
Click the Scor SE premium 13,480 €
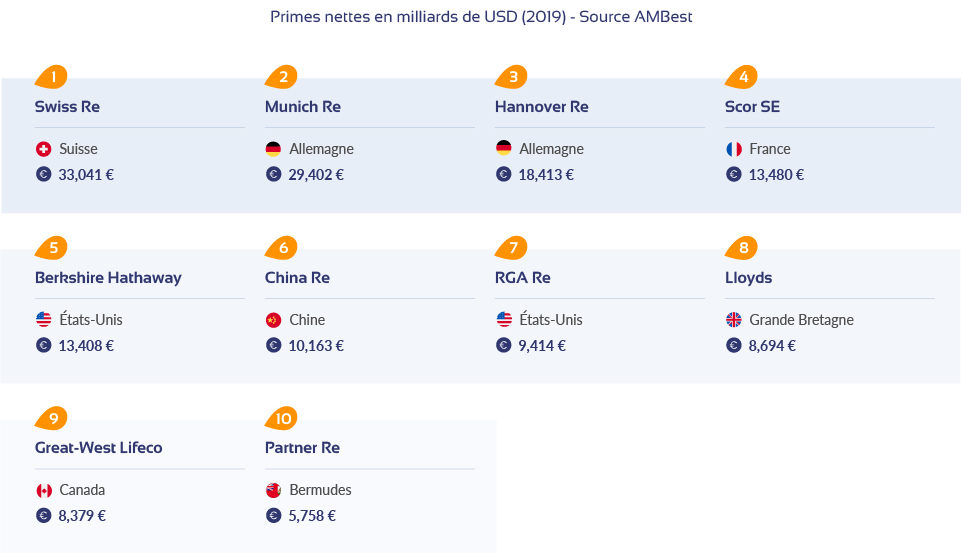pos(777,175)
